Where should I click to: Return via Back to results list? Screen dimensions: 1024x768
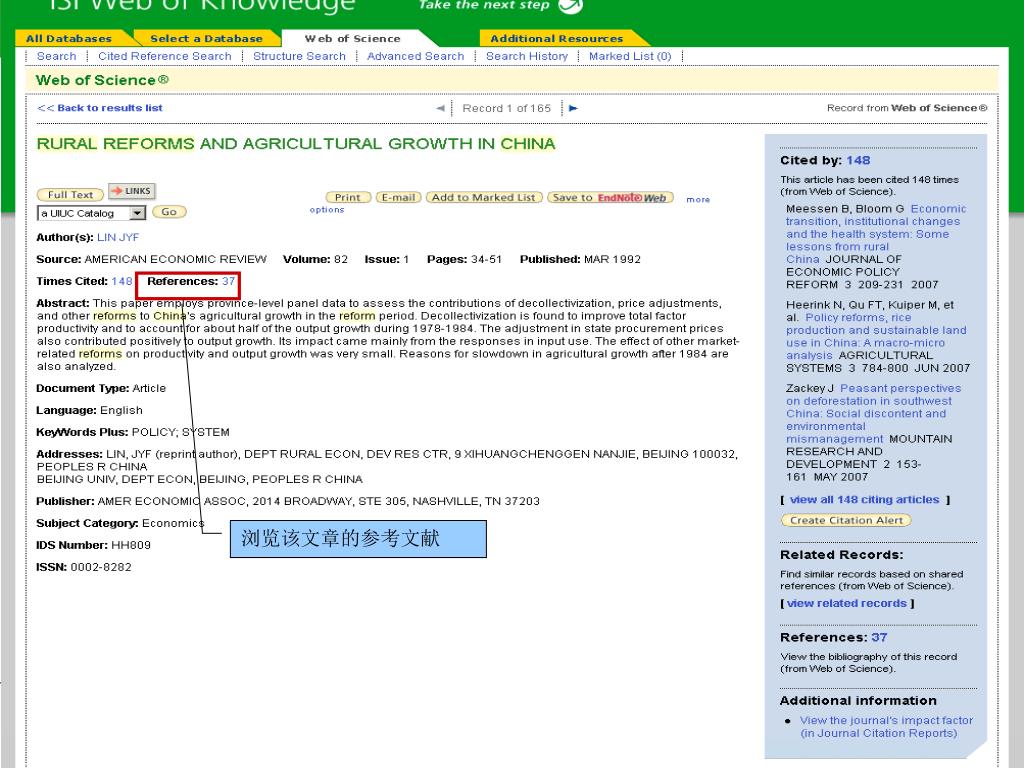(100, 108)
